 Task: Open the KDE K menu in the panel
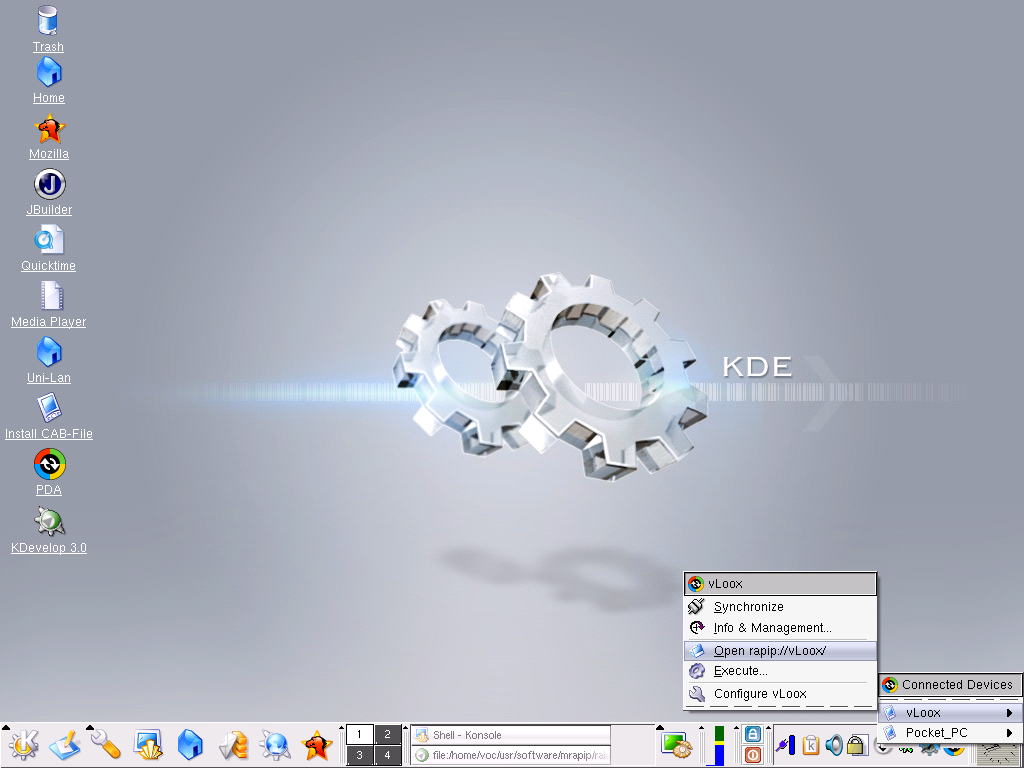22,745
